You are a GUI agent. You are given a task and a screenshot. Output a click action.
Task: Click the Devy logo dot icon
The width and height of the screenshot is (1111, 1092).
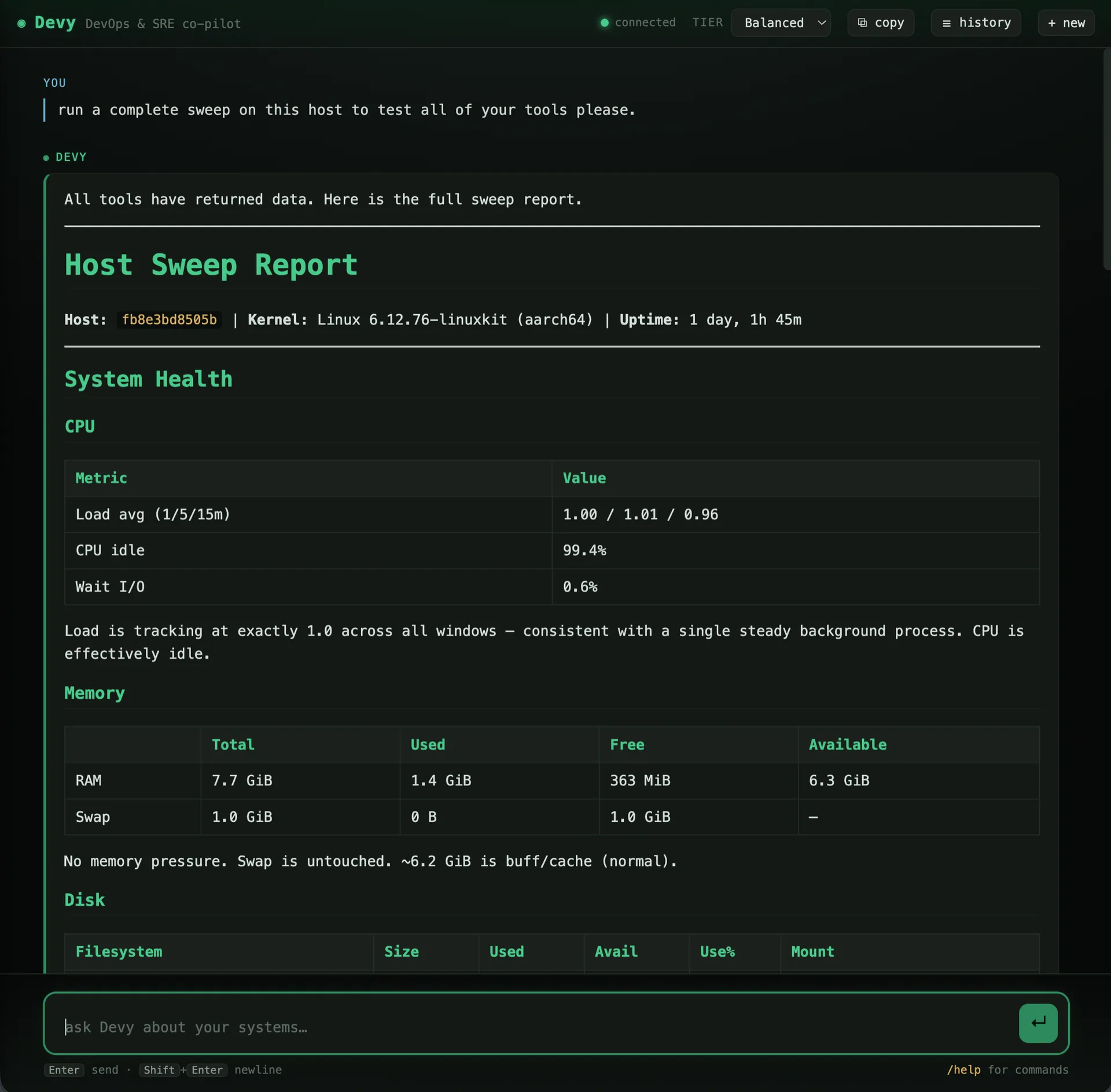pos(21,23)
